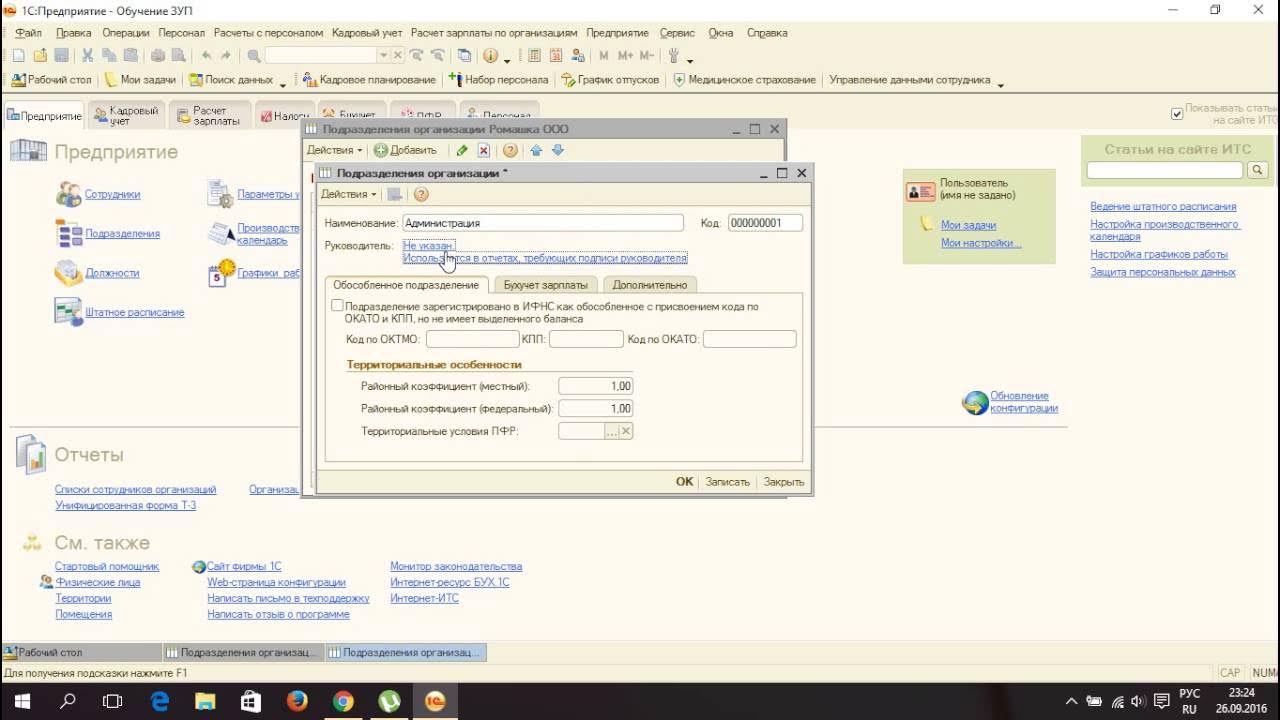
Task: Open the toolbar search combo box dropdown
Action: [383, 56]
